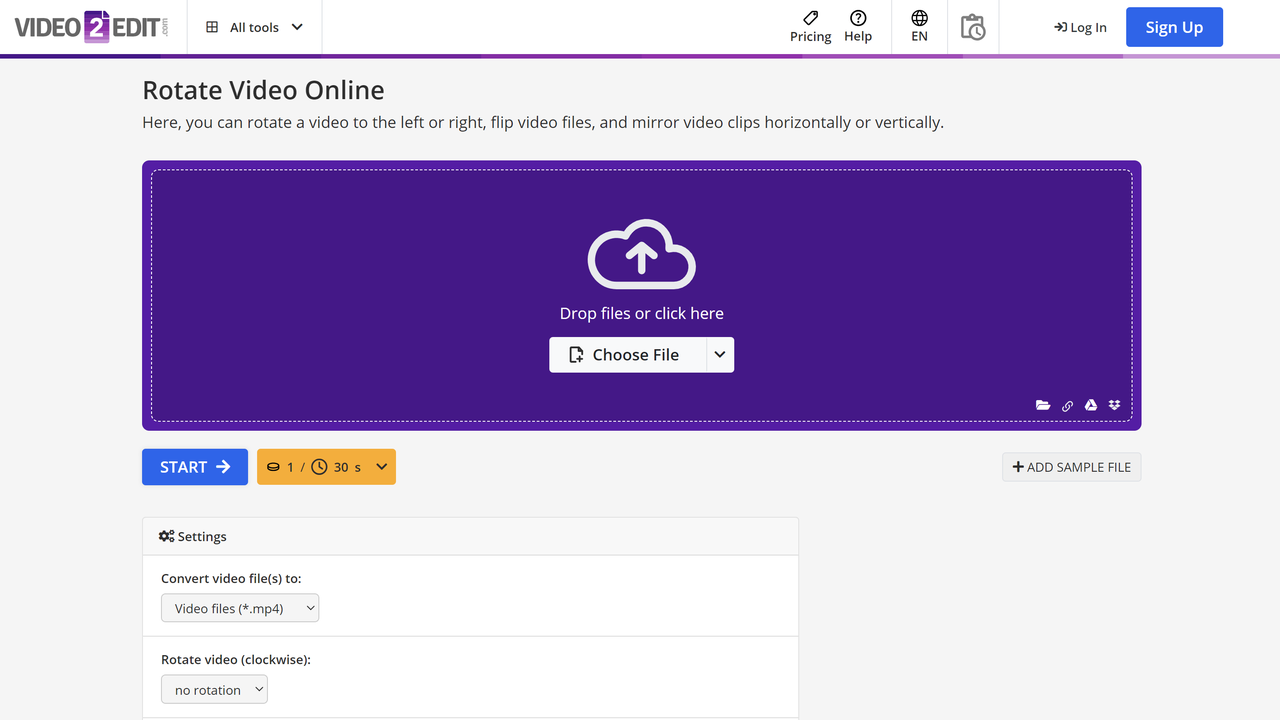Click the Log In link

coord(1080,27)
